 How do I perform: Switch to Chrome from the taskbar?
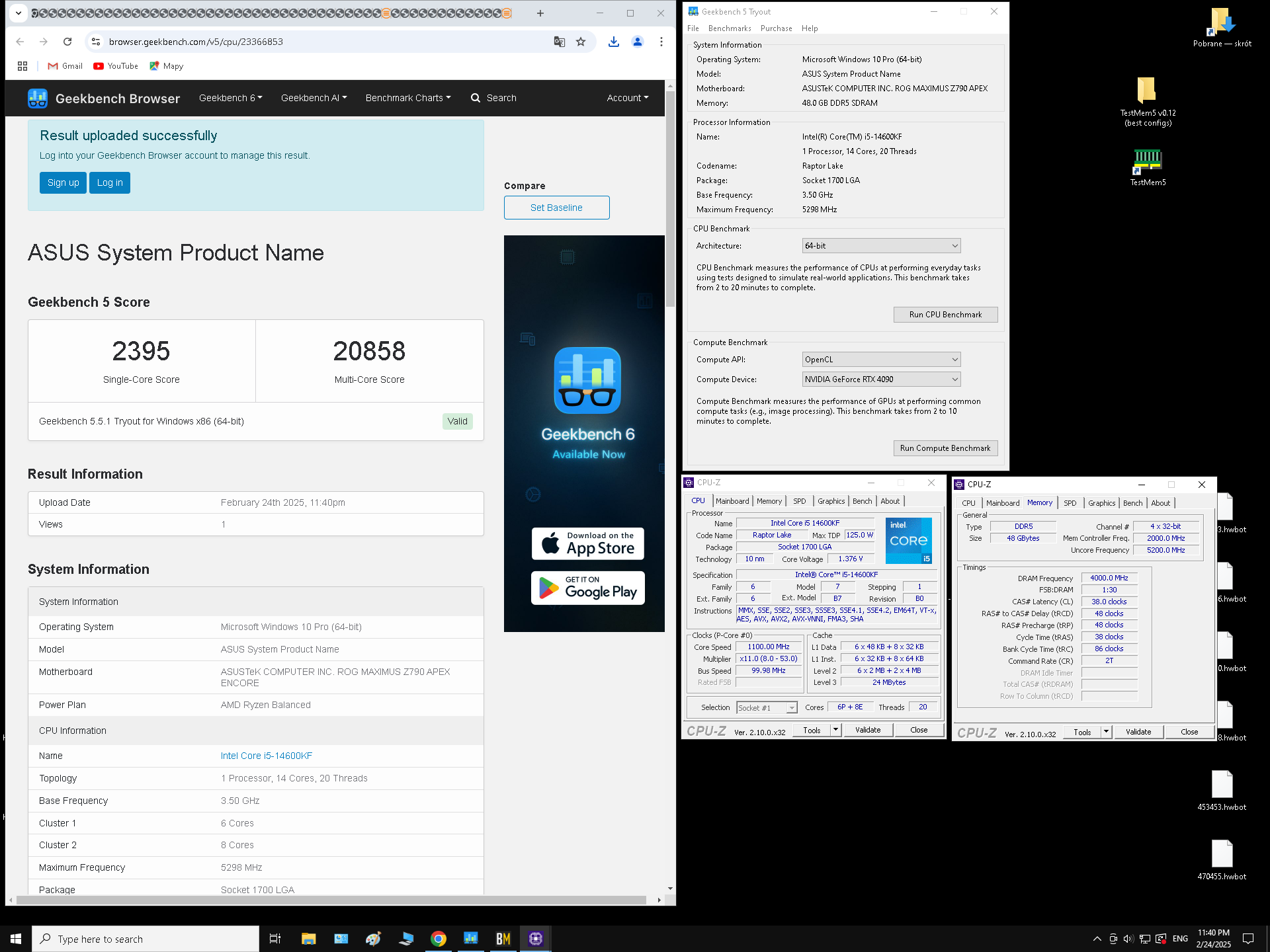pyautogui.click(x=438, y=939)
